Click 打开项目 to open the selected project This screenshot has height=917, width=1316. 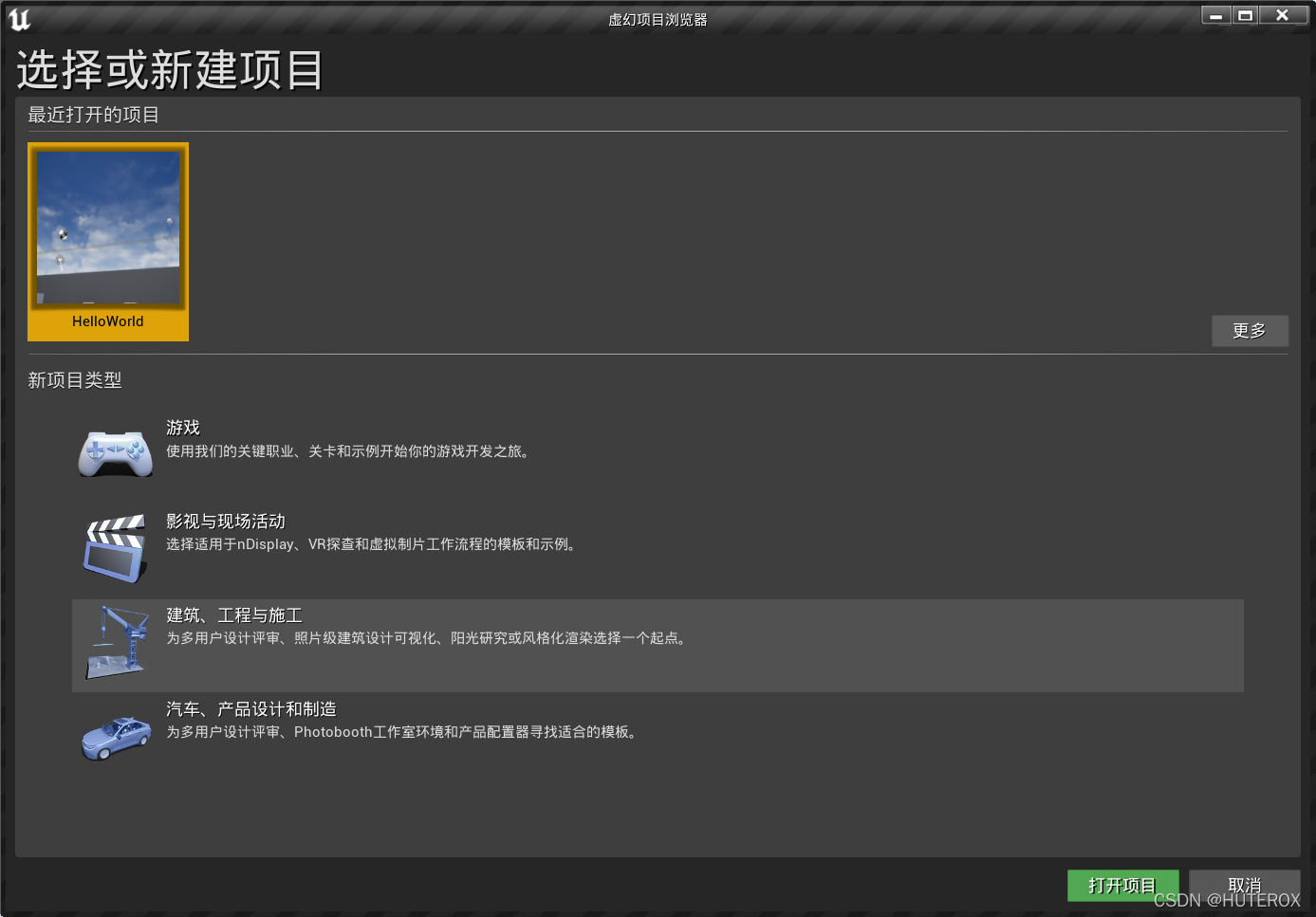(1122, 885)
